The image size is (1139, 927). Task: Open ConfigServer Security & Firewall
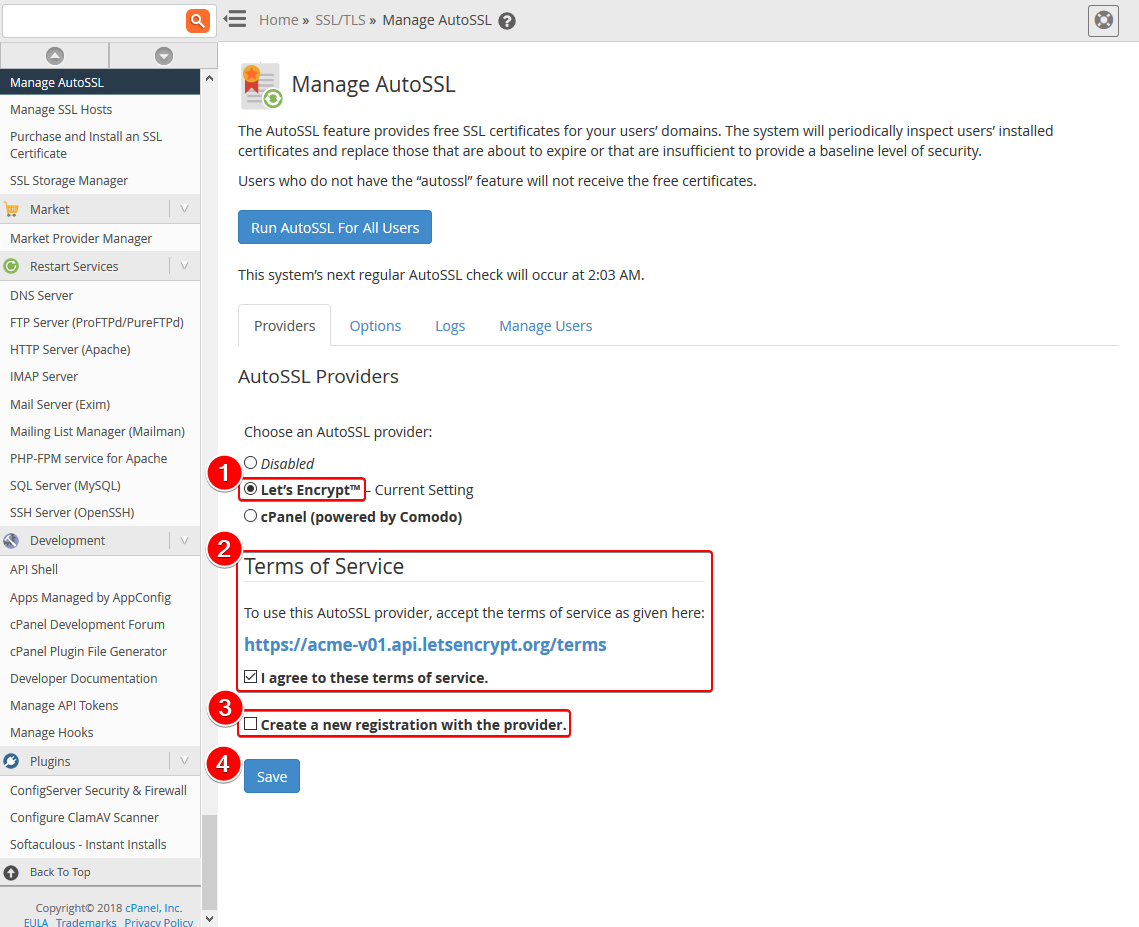tap(100, 790)
